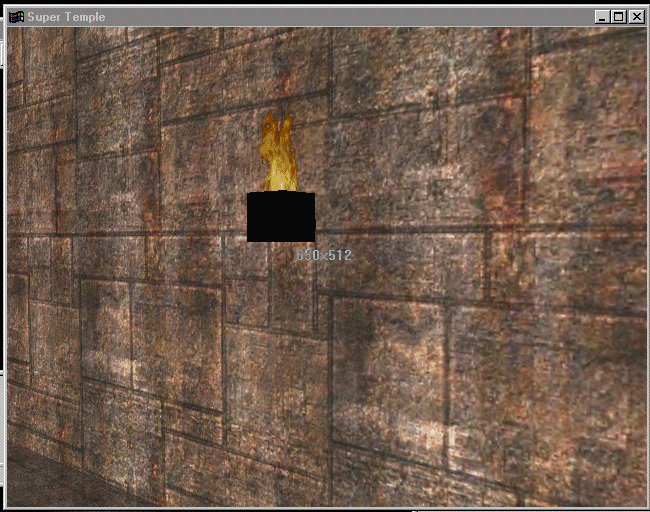Click the "Super Temple" title text
650x512 pixels.
click(66, 17)
